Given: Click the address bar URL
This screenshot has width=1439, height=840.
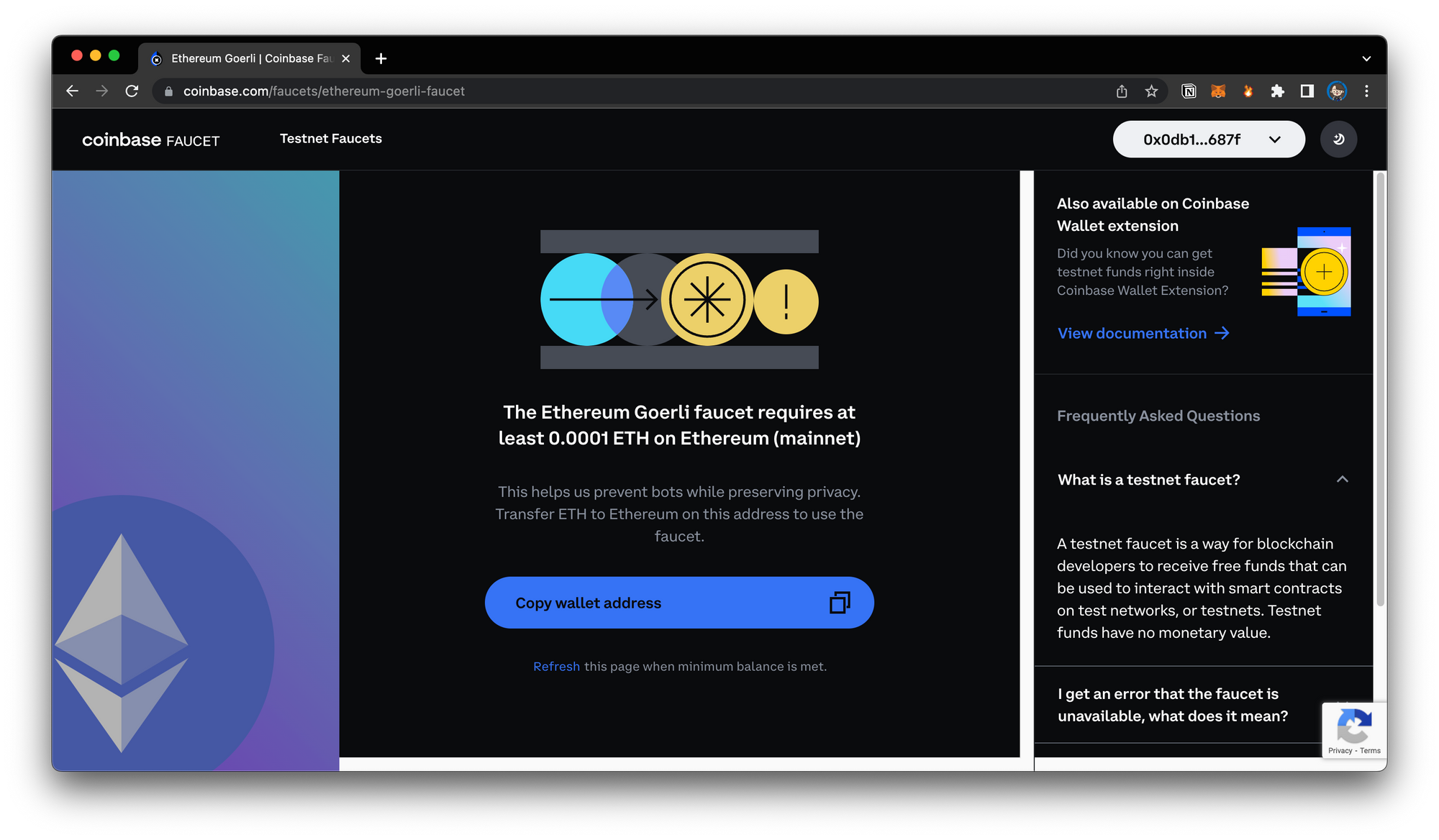Looking at the screenshot, I should pos(324,91).
